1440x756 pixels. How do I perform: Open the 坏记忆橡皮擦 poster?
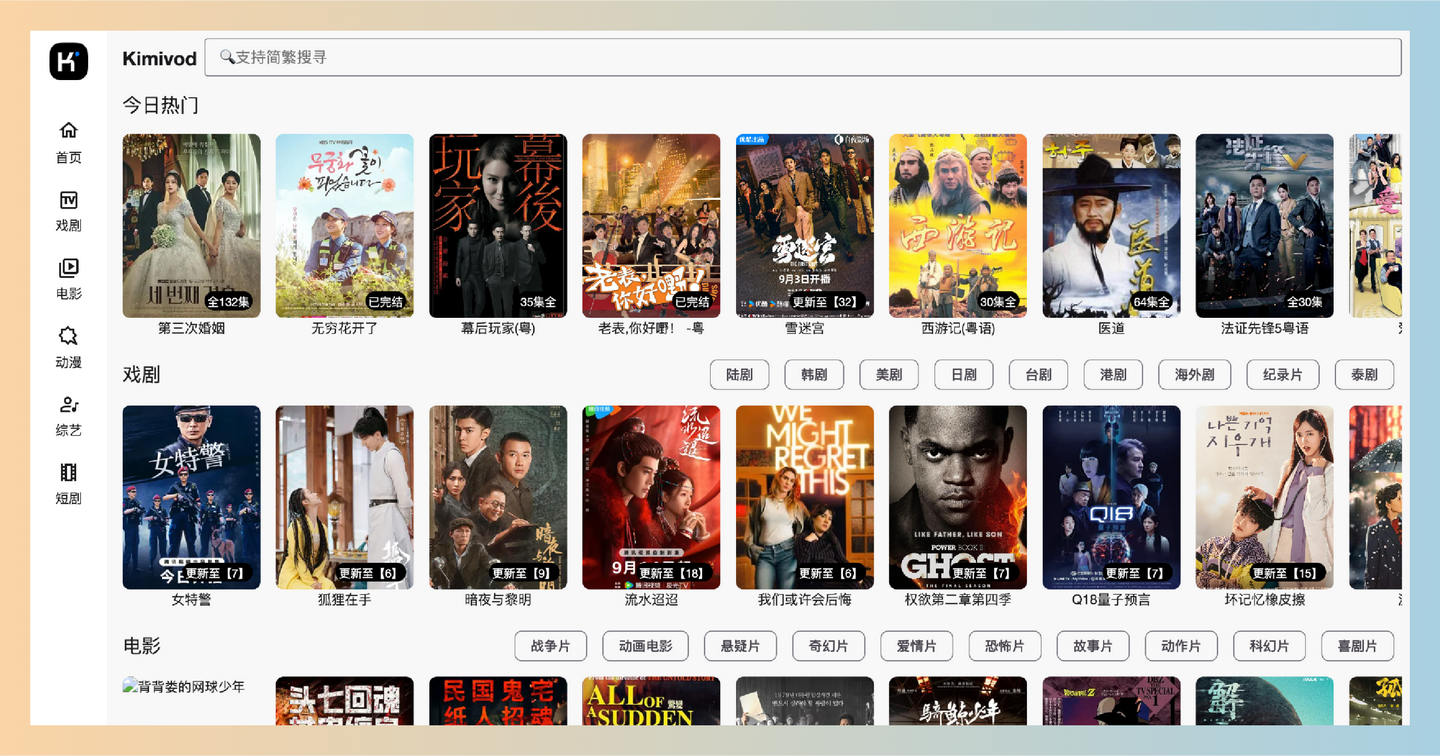coord(1265,497)
